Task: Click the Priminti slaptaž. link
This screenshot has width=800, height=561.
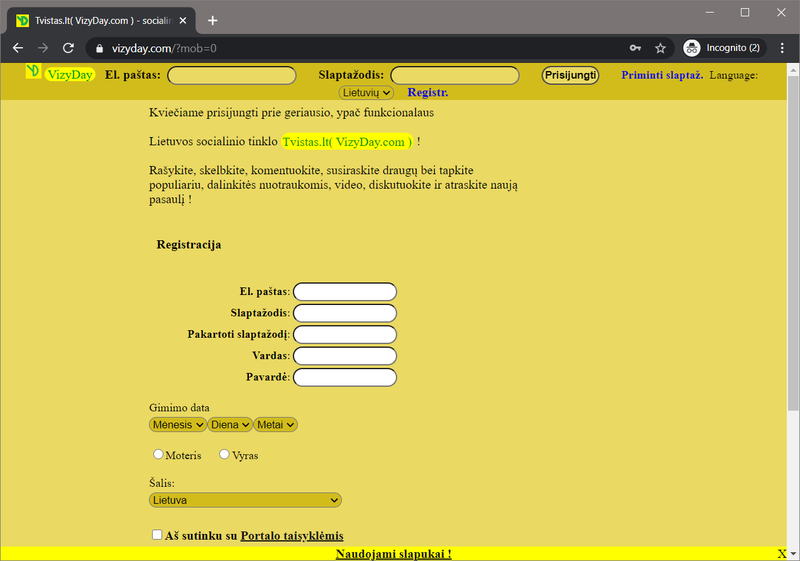Action: (662, 75)
